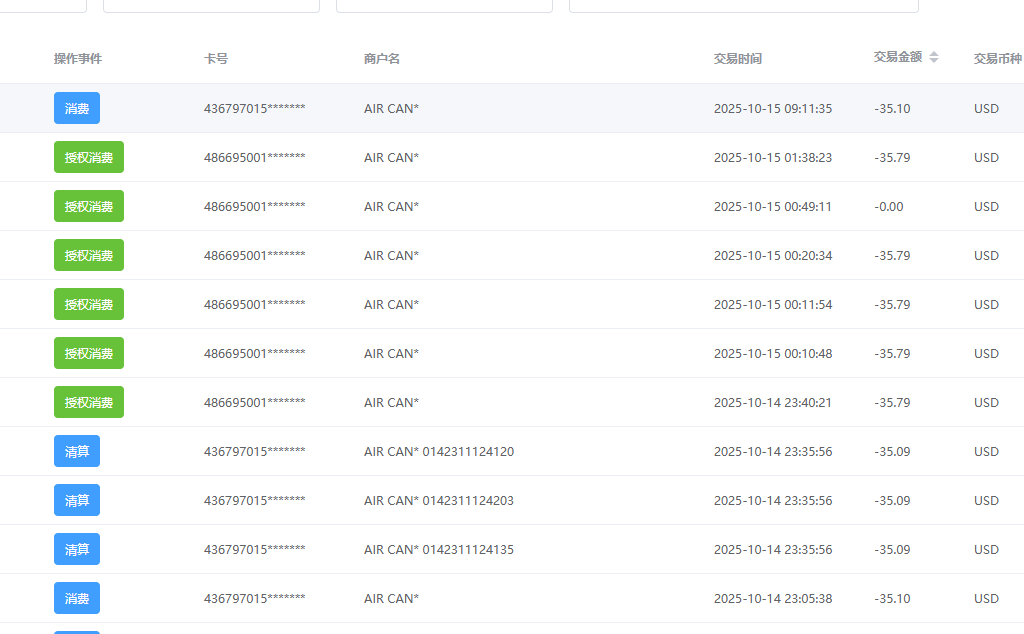Click the 商户名 column header
Viewport: 1024px width, 634px height.
[x=382, y=59]
